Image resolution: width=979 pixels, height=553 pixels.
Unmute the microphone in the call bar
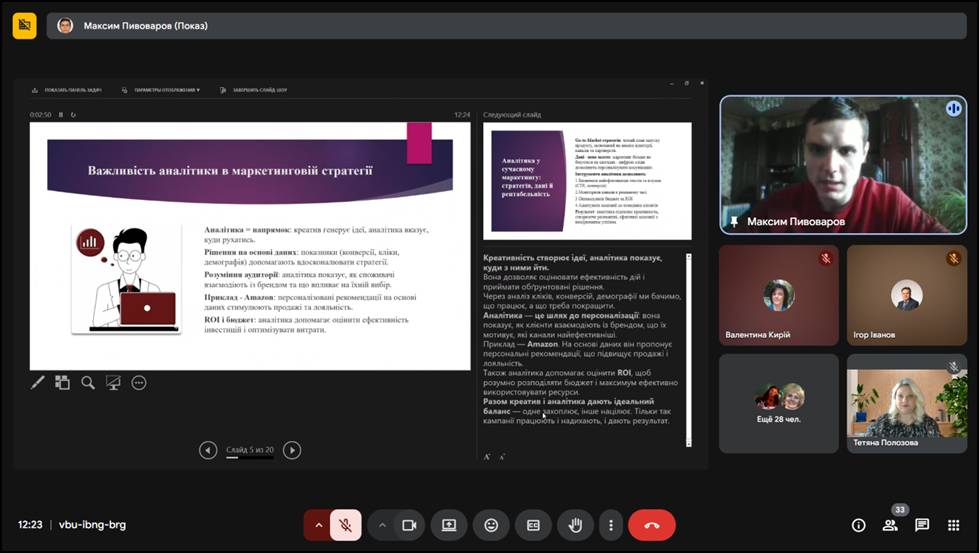[345, 525]
